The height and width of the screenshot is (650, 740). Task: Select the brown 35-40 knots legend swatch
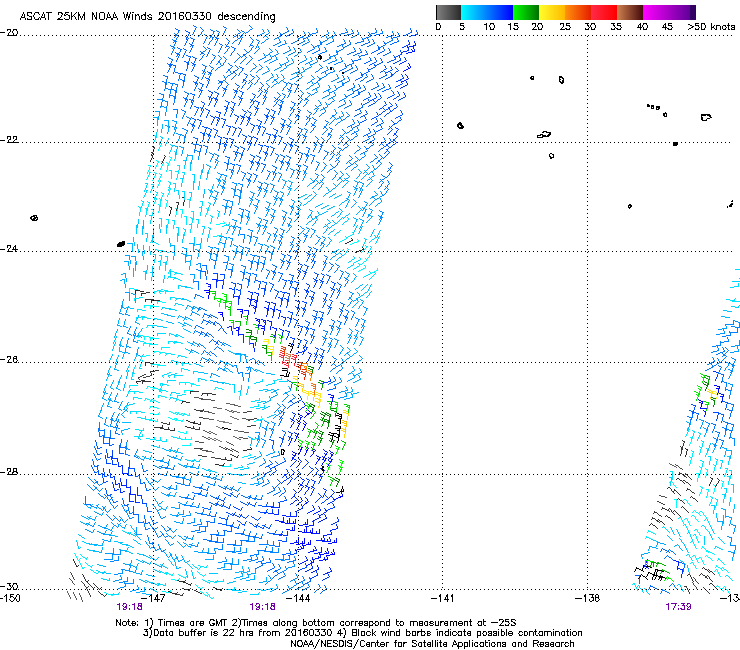click(x=630, y=12)
